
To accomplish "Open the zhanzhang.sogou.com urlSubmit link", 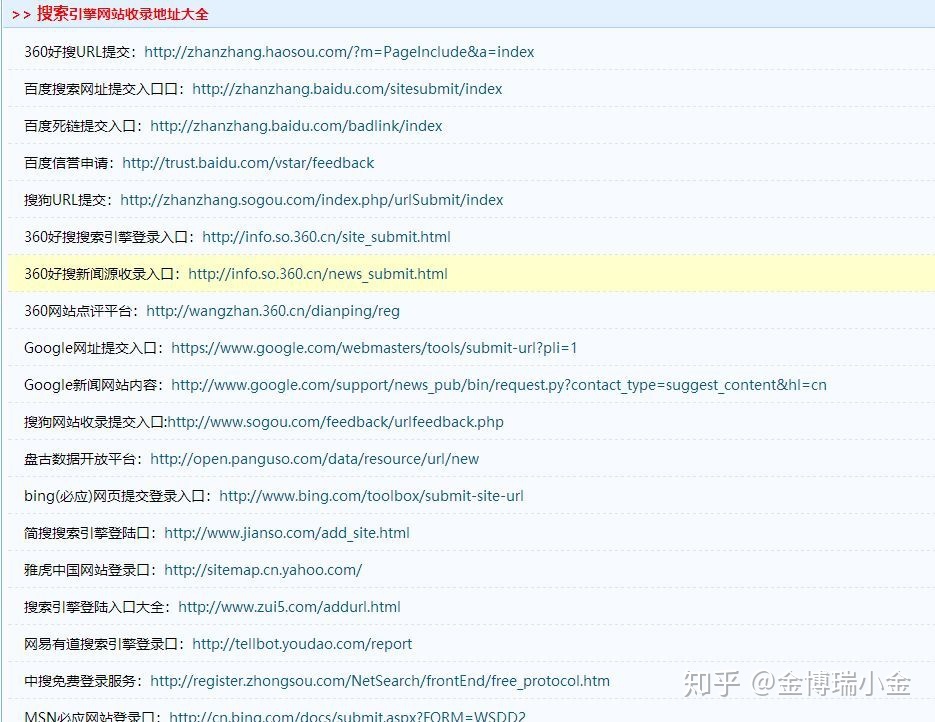I will click(x=312, y=200).
